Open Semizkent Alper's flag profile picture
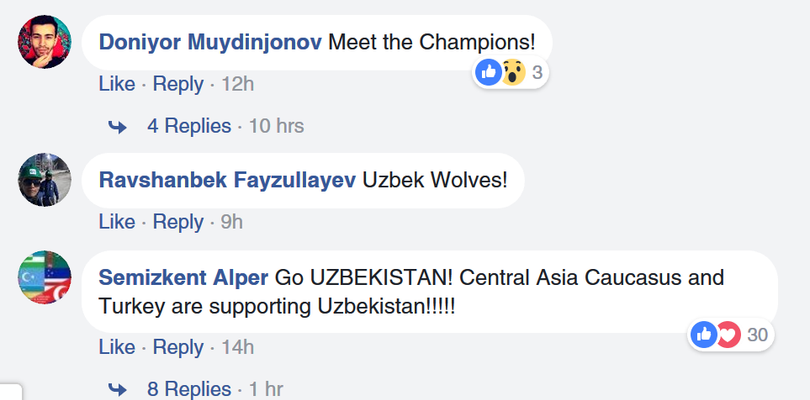 pyautogui.click(x=45, y=276)
